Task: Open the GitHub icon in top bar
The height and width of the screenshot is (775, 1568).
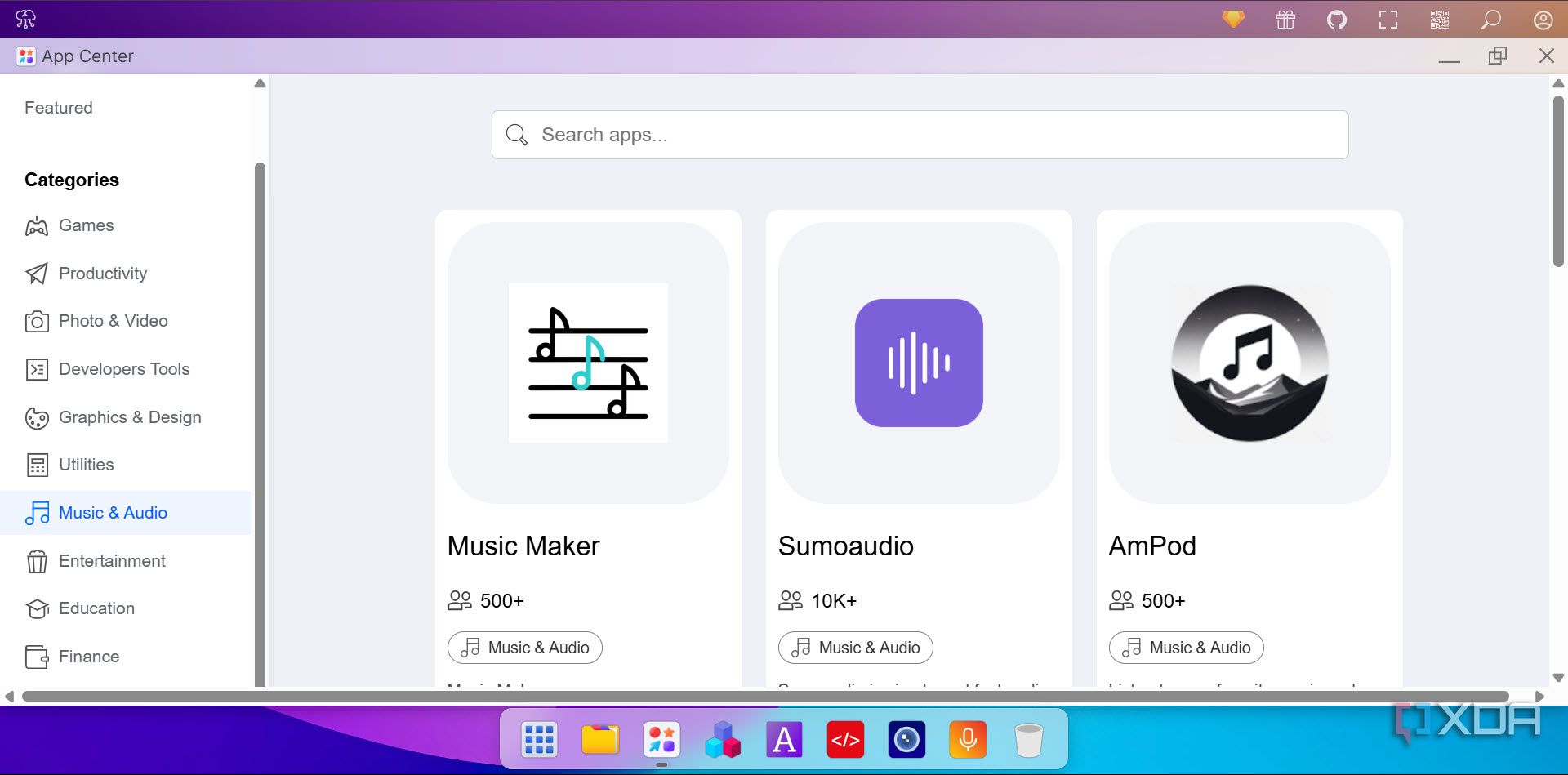Action: coord(1337,19)
